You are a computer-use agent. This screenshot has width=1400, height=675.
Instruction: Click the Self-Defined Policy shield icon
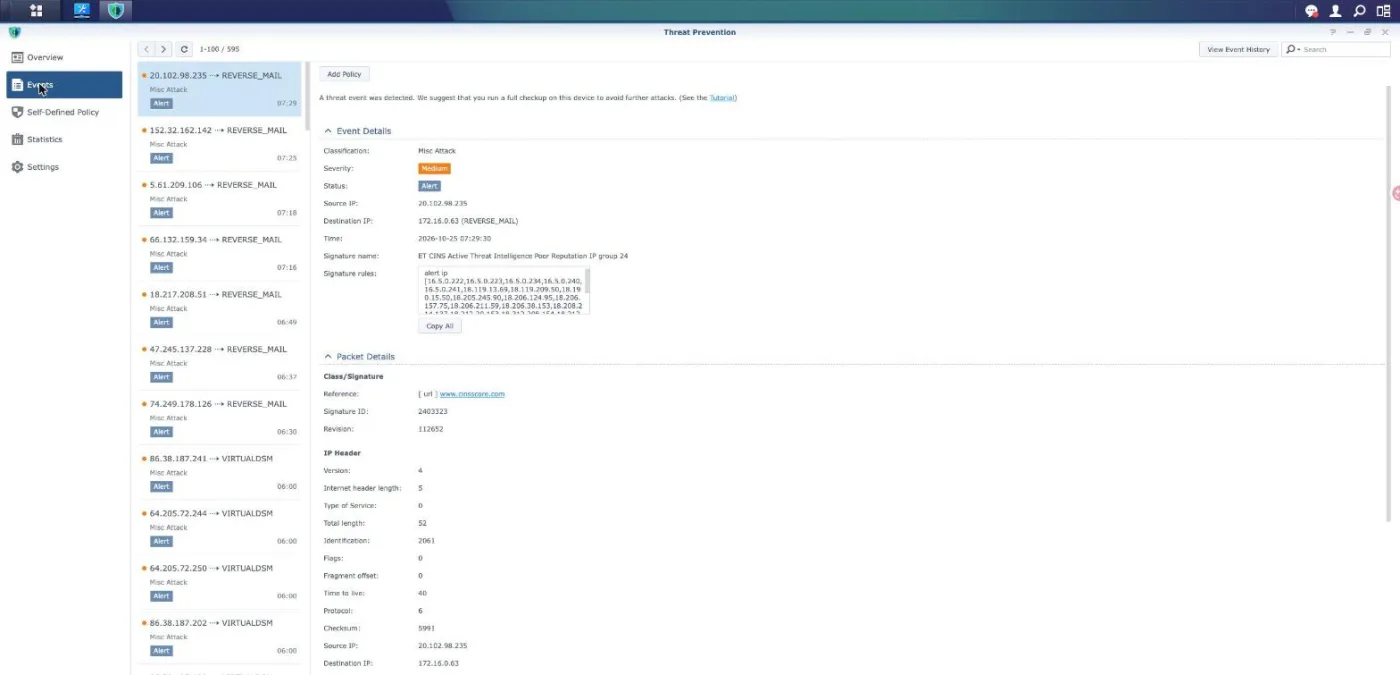(x=17, y=112)
